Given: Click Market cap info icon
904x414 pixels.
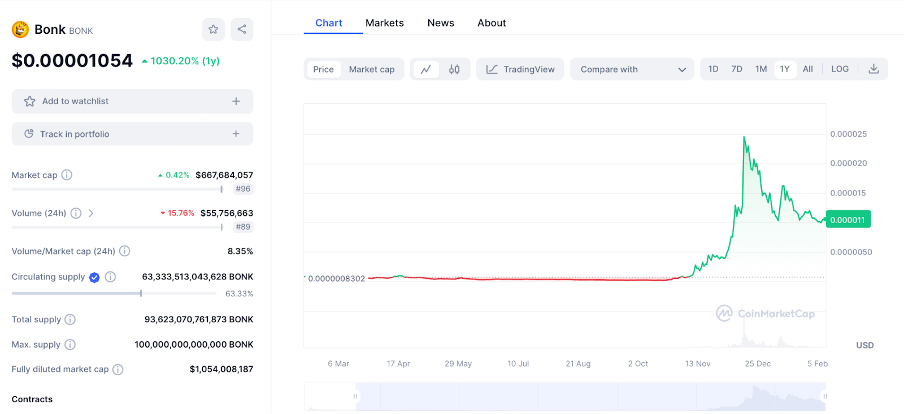Looking at the screenshot, I should coord(67,175).
